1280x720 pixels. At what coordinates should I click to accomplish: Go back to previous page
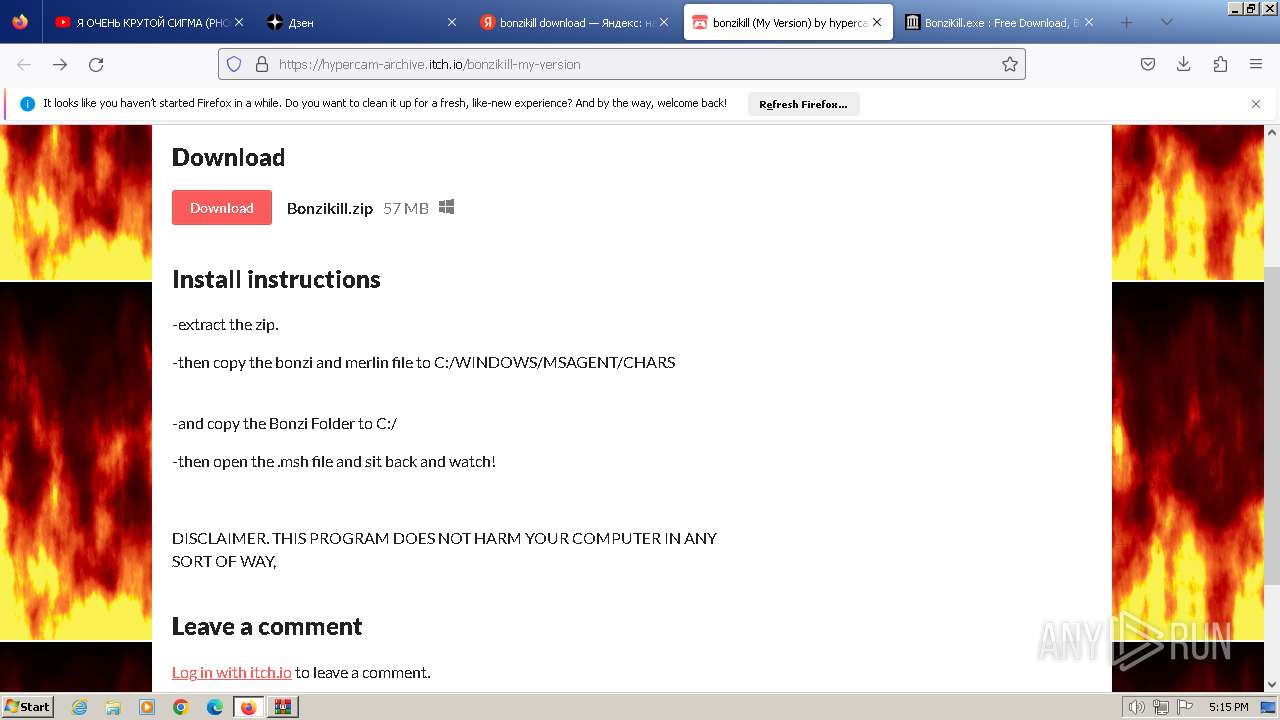[x=24, y=64]
